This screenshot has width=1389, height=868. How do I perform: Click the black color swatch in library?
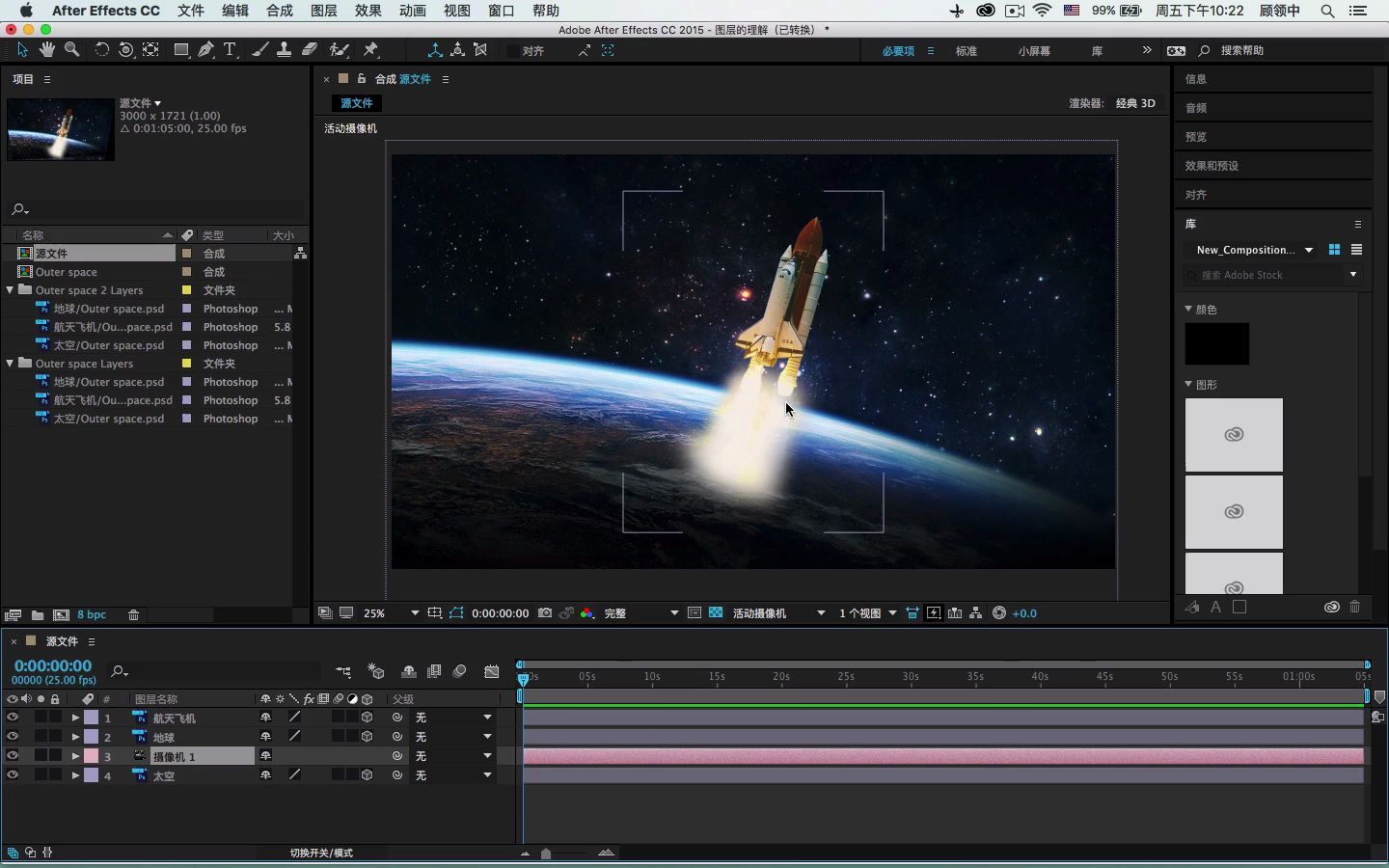coord(1216,344)
